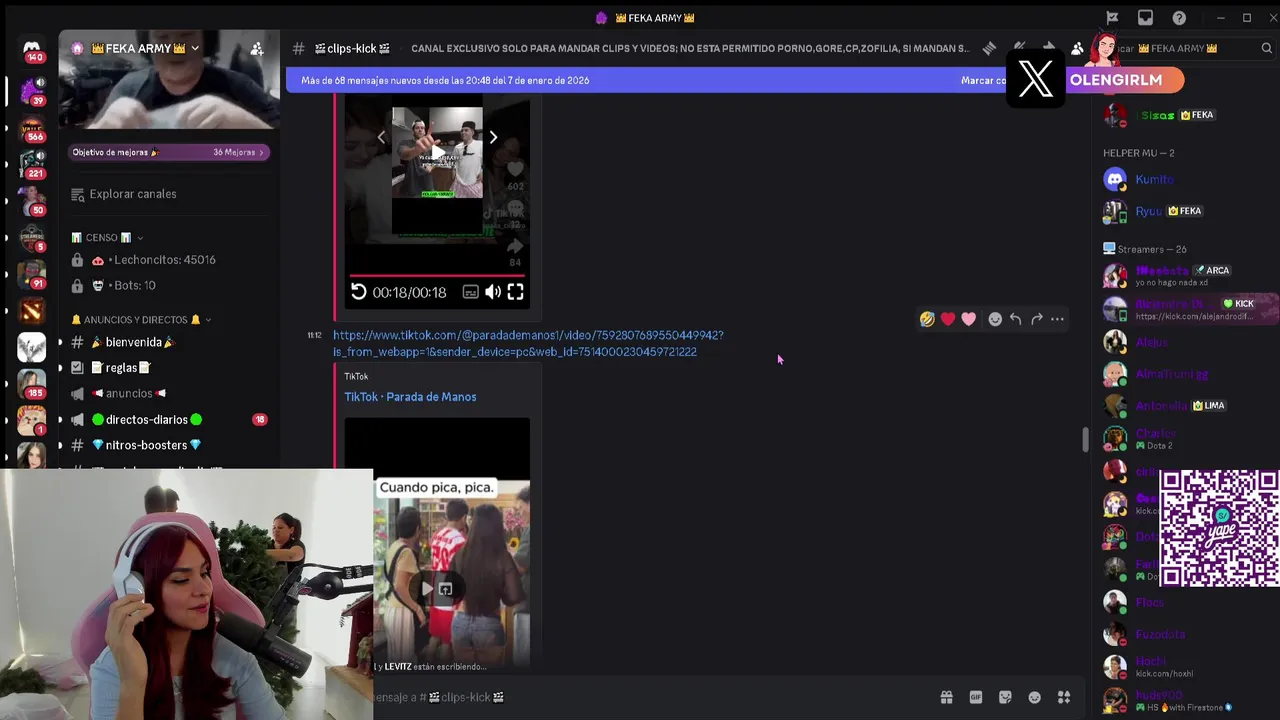The image size is (1280, 720).
Task: Add the laughing emoji reaction
Action: [927, 319]
